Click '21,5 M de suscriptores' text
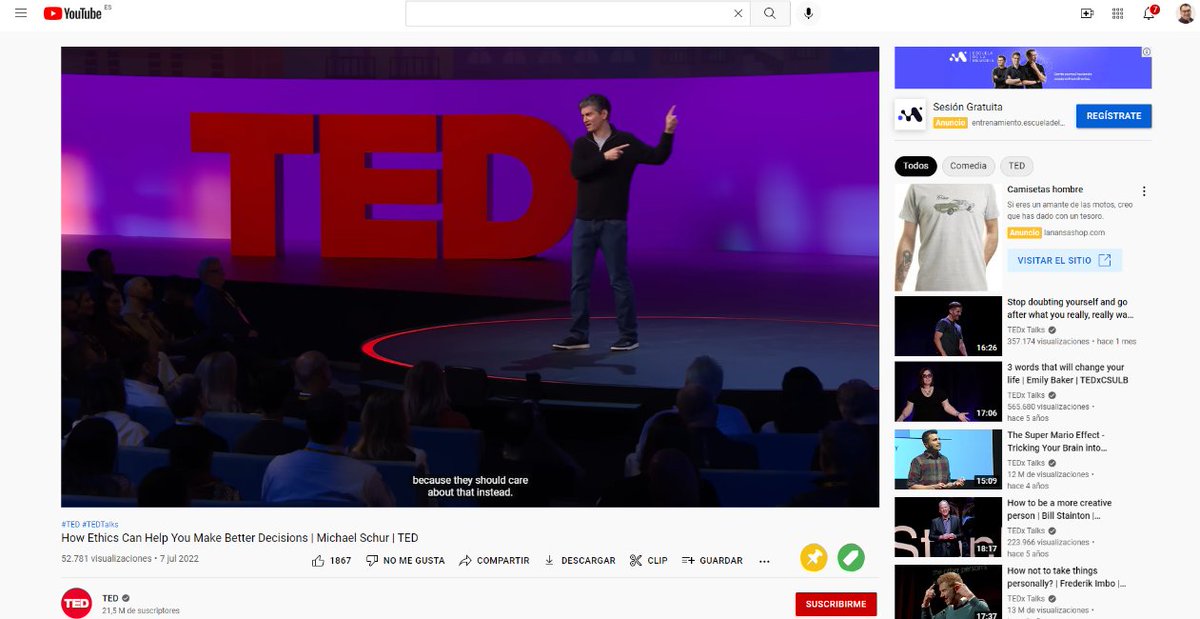The width and height of the screenshot is (1200, 619). (x=141, y=610)
